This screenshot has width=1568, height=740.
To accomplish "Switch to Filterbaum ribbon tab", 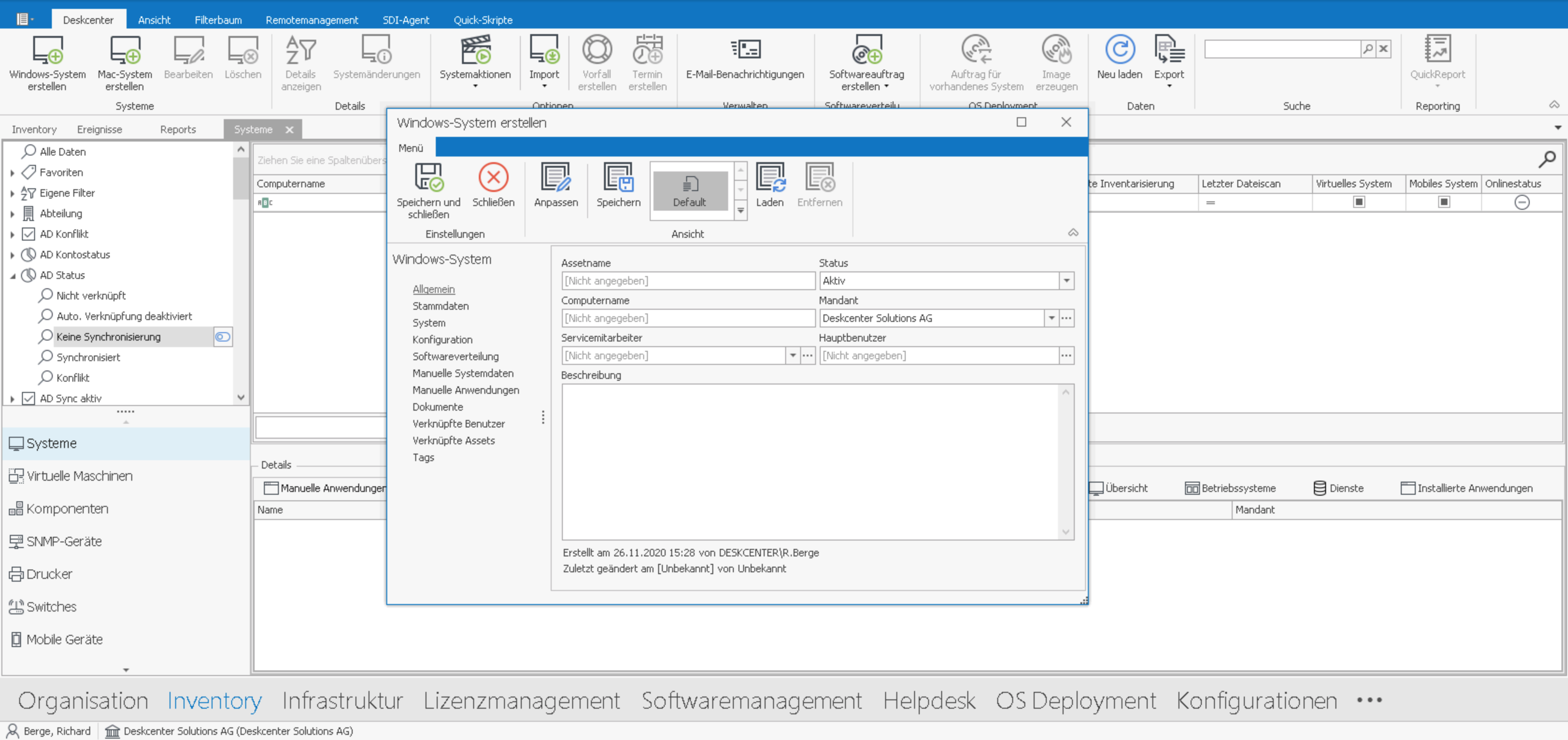I will coord(218,20).
